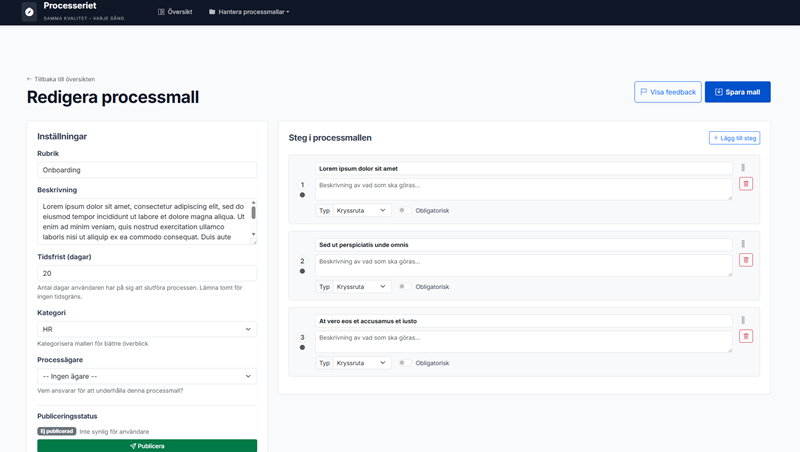Delete step 1 with the trash icon
Screen dimensions: 800x452
tap(746, 184)
